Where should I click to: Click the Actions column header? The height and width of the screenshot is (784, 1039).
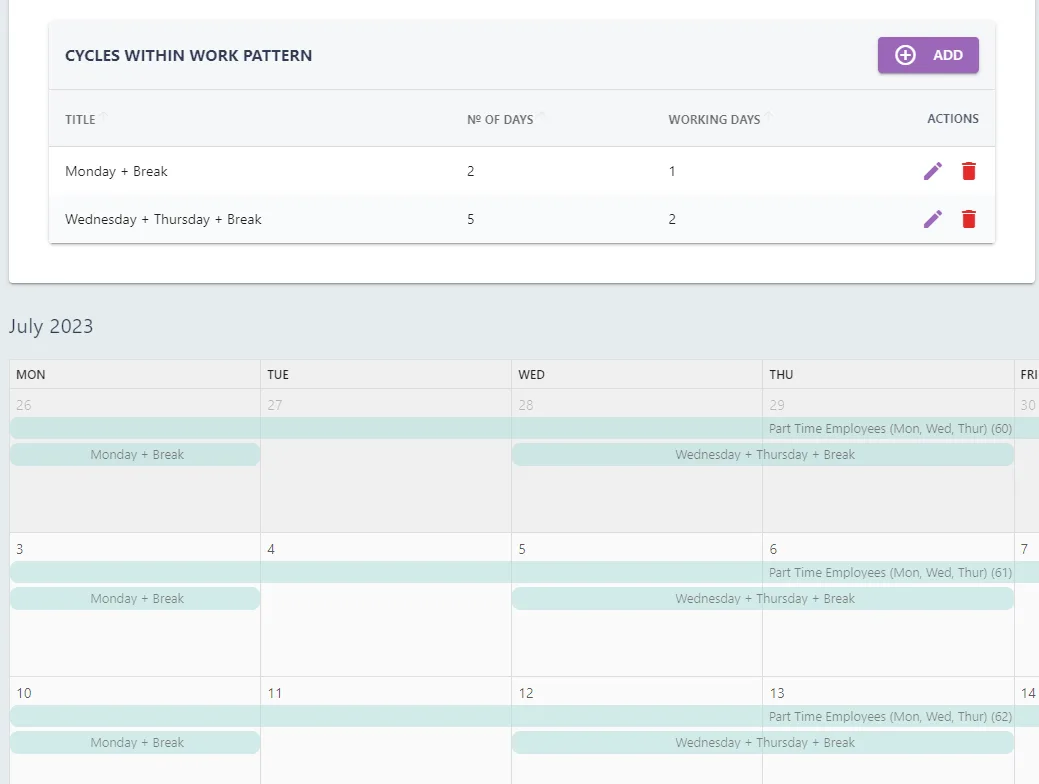tap(952, 119)
